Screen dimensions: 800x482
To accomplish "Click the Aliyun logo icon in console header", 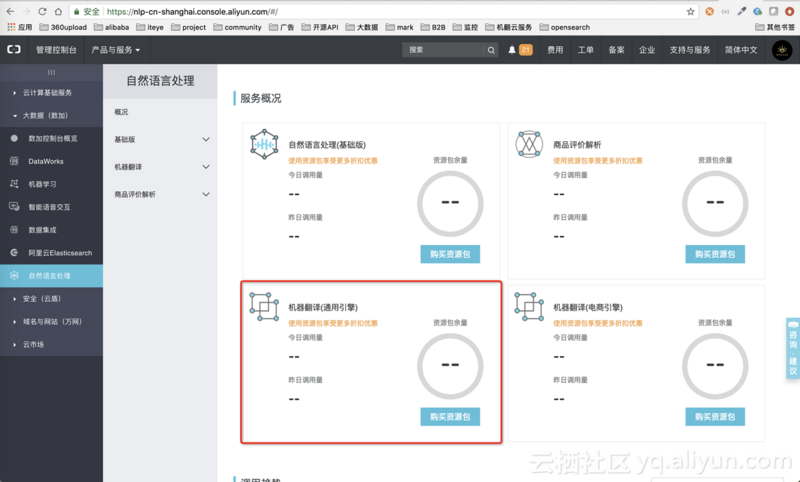I will pos(14,49).
